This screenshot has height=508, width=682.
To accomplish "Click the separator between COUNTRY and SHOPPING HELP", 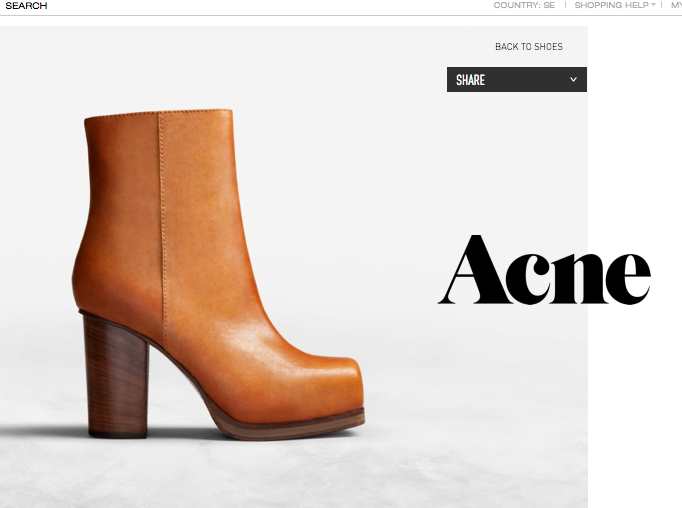I will (x=565, y=5).
